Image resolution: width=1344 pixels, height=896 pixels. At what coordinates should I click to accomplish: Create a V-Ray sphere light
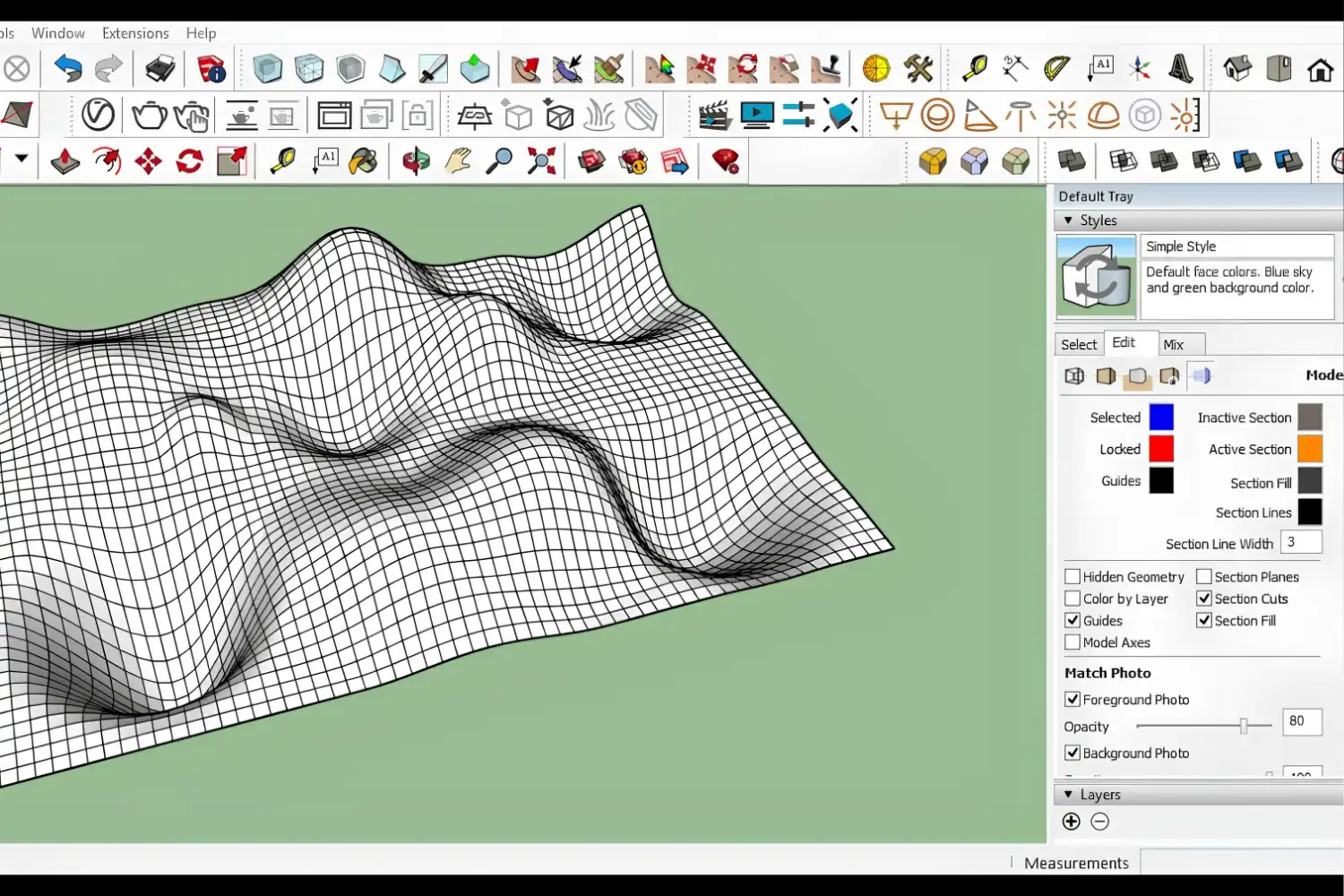pyautogui.click(x=938, y=115)
